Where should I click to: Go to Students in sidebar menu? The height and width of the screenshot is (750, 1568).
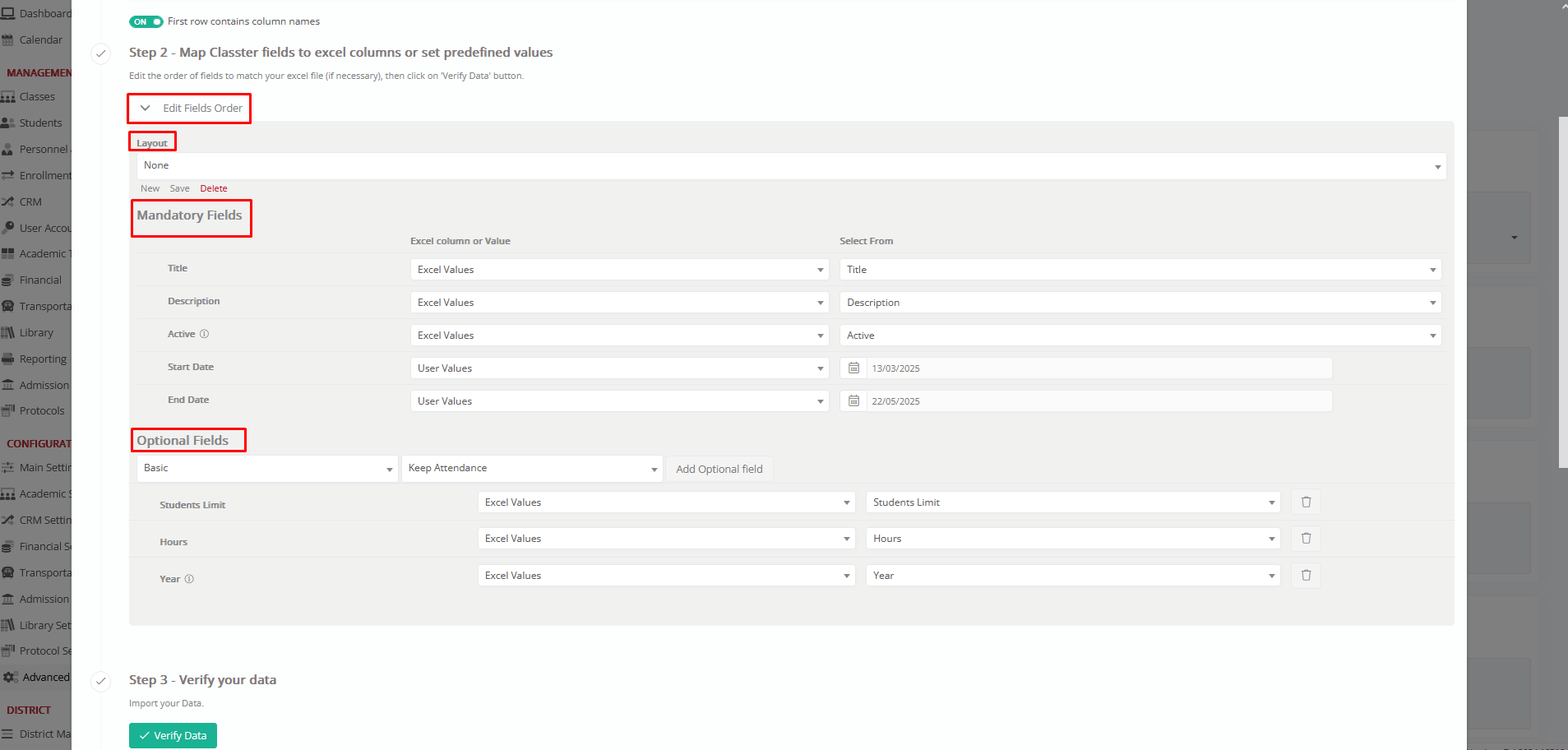(x=40, y=123)
